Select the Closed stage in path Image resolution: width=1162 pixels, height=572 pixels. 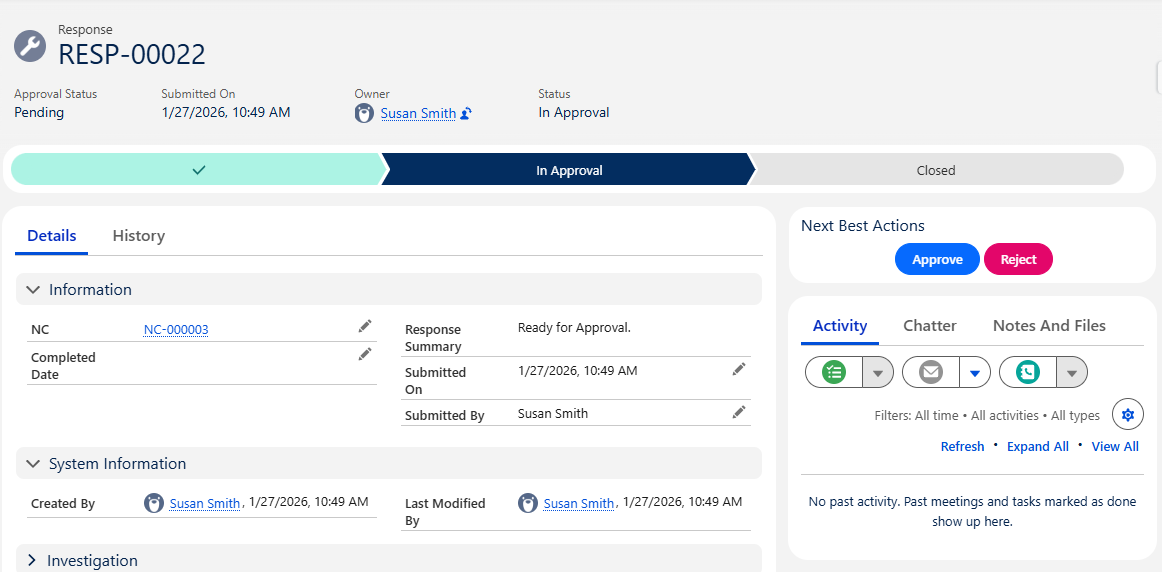click(936, 170)
